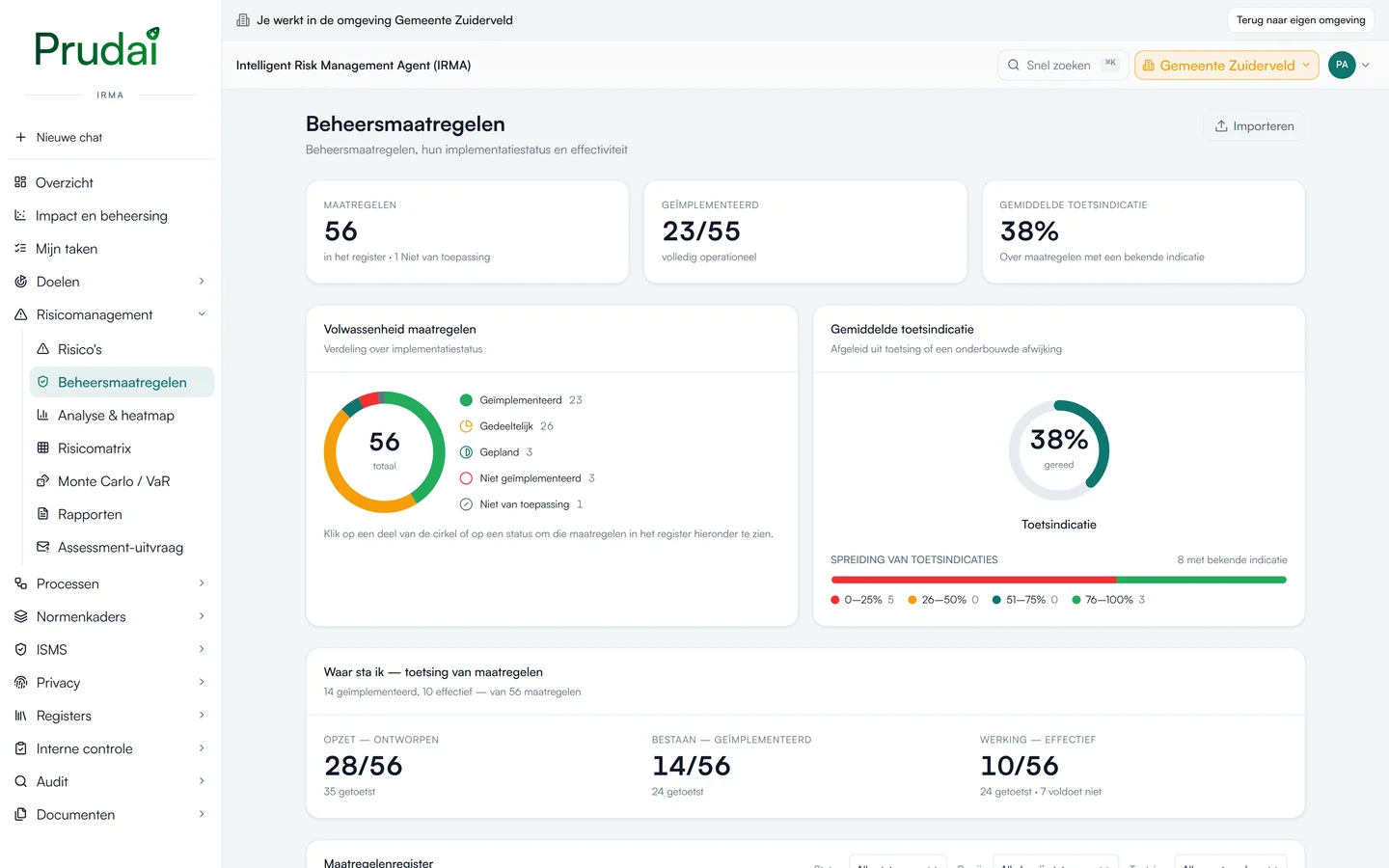
Task: Click the Impact en beheersing chart icon
Action: 20,215
